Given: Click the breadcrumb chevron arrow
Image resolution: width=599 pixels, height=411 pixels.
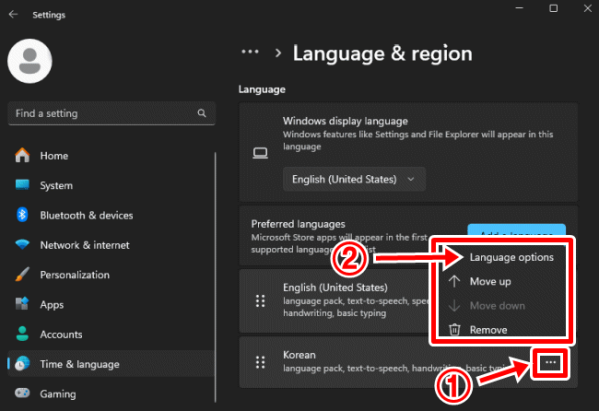Looking at the screenshot, I should tap(278, 53).
